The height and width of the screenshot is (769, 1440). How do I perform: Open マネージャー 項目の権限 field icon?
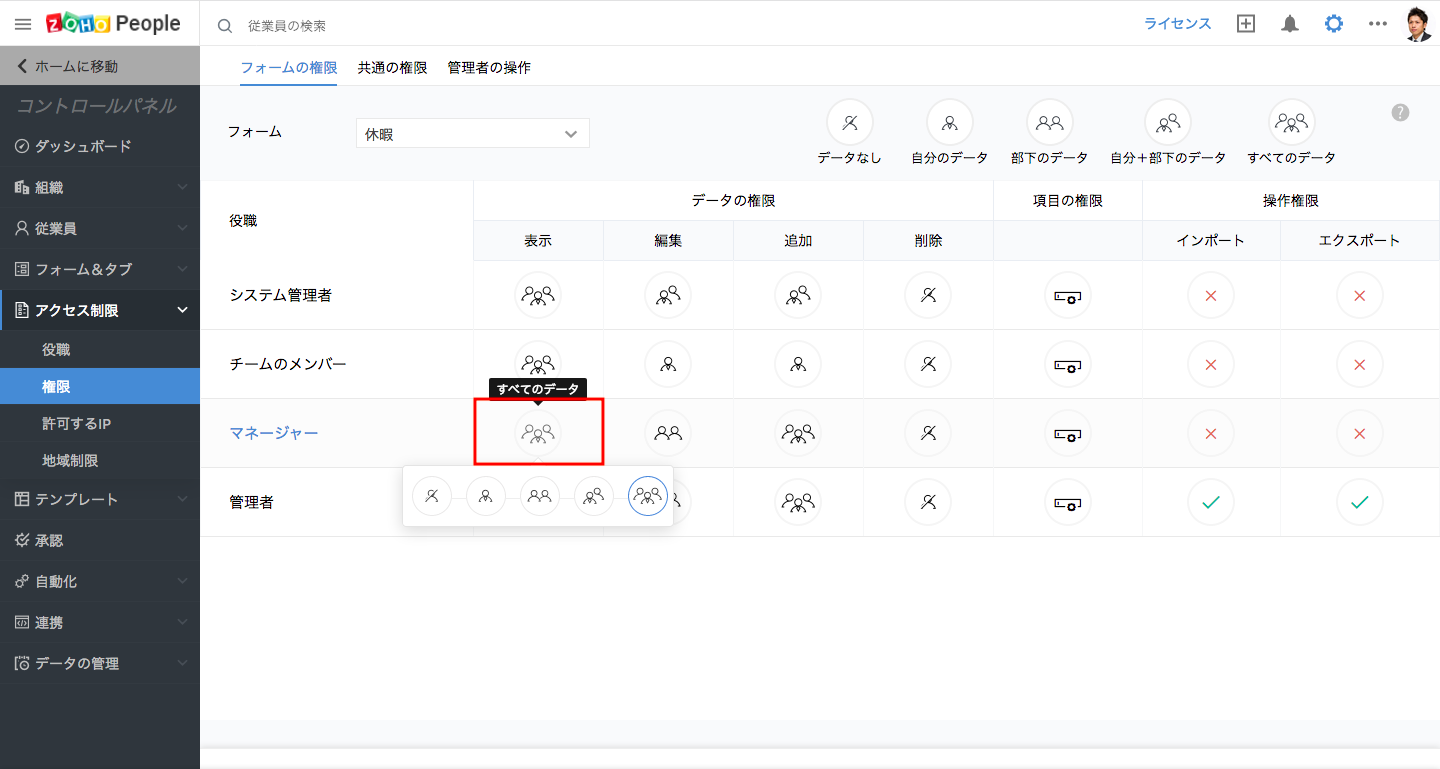pos(1068,433)
